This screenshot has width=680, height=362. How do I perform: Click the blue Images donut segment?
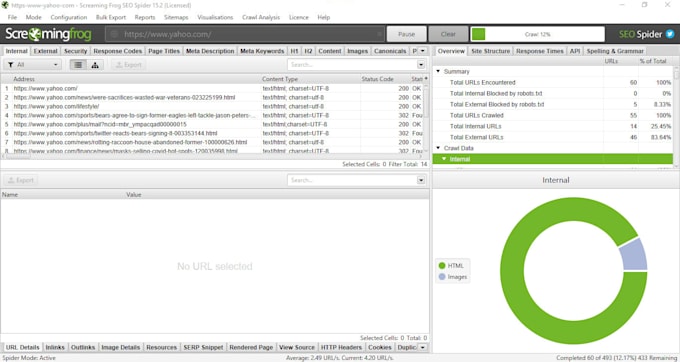point(633,254)
